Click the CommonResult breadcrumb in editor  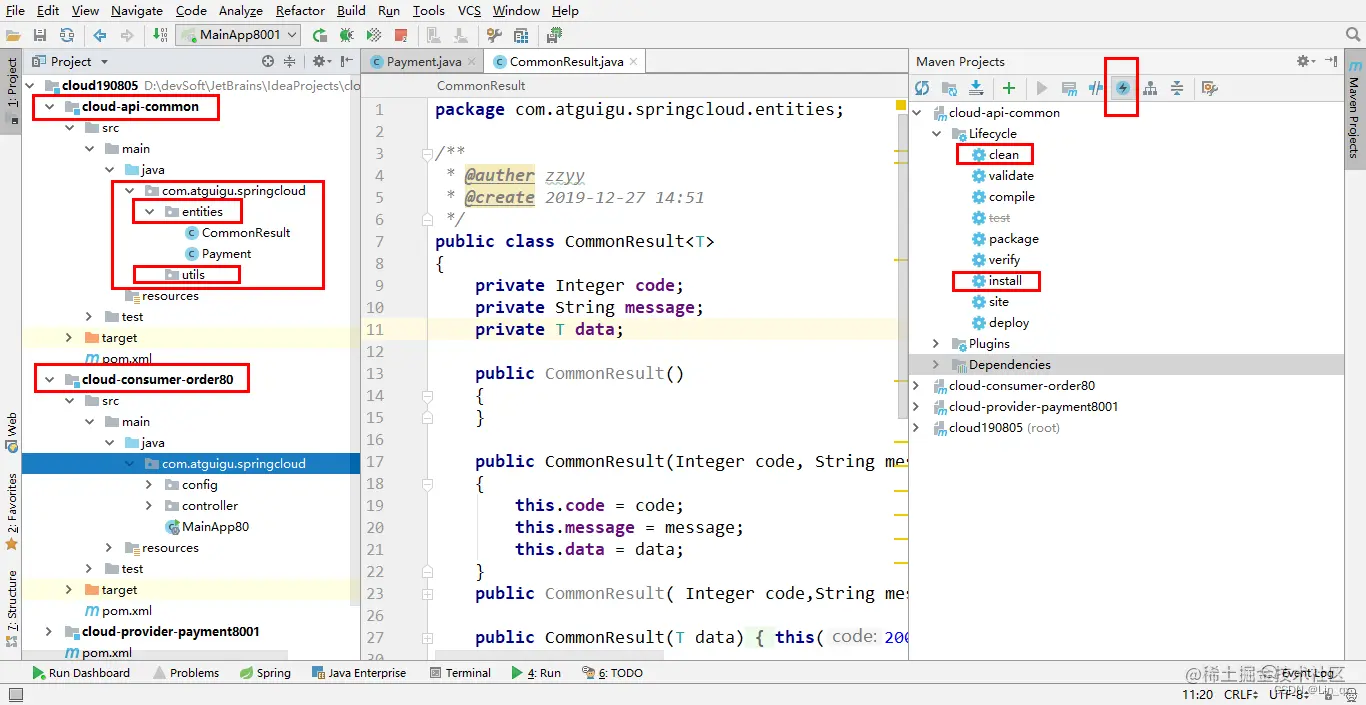click(x=481, y=86)
